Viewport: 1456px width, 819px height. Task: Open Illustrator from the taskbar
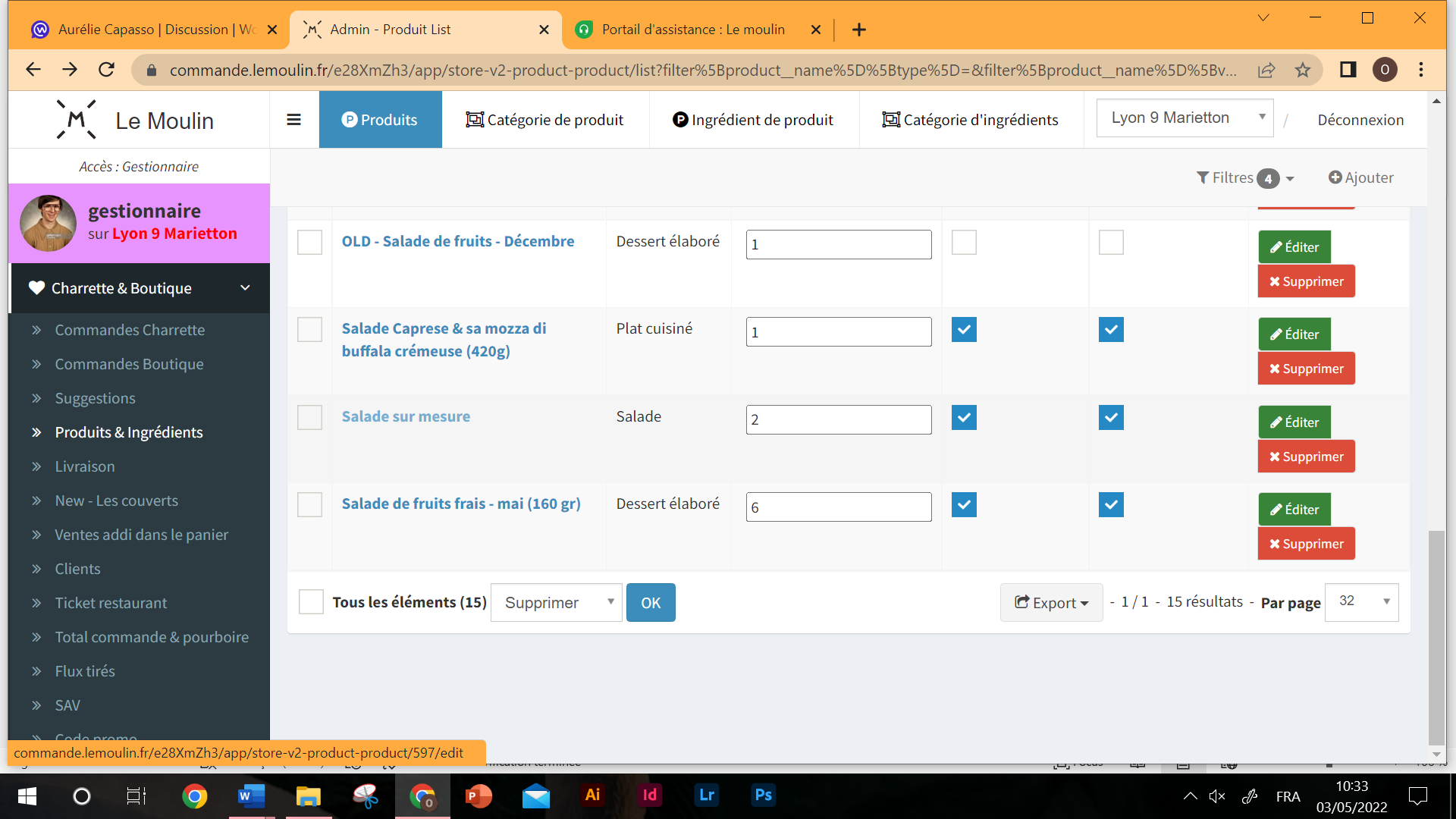pyautogui.click(x=592, y=795)
